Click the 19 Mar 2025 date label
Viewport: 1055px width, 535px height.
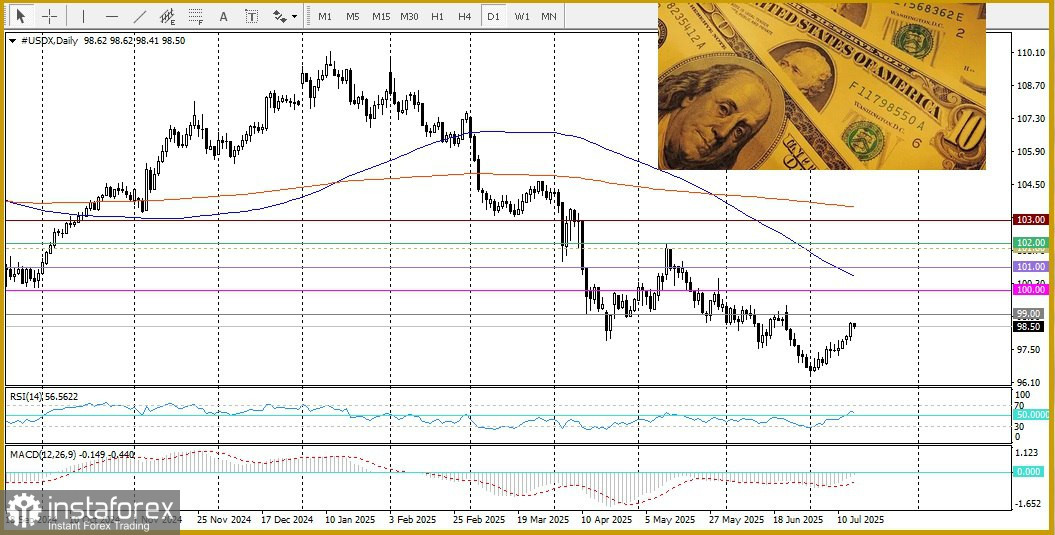(542, 520)
